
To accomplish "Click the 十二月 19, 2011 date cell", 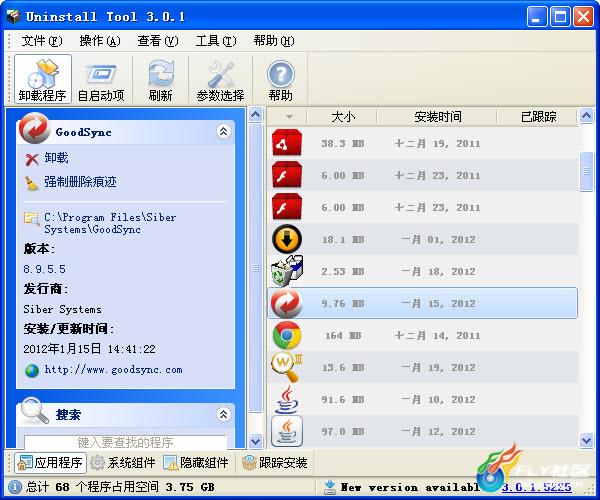I will 437,144.
